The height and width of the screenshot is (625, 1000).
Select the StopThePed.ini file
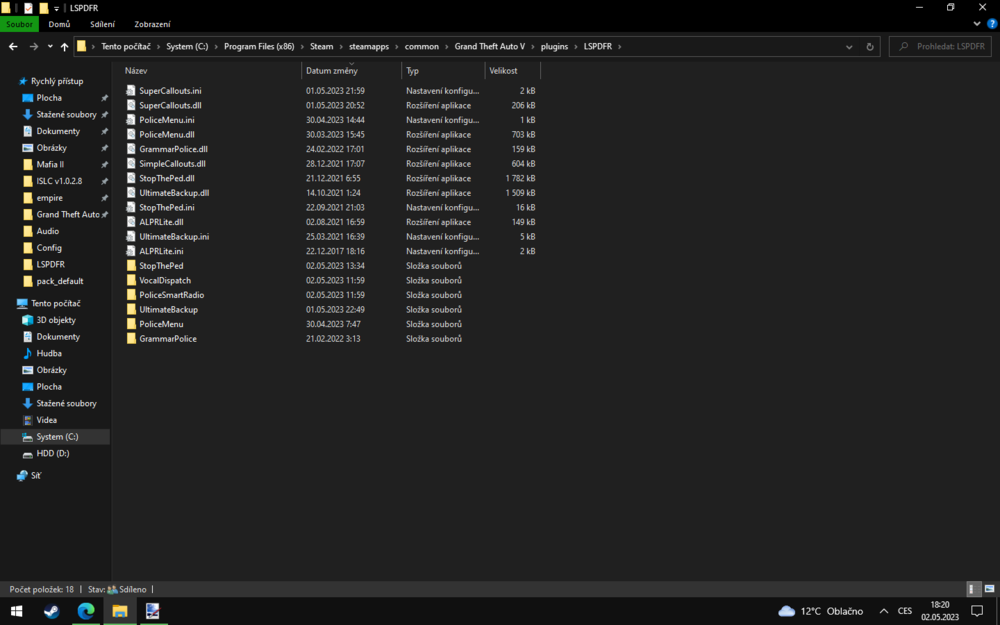pos(166,207)
